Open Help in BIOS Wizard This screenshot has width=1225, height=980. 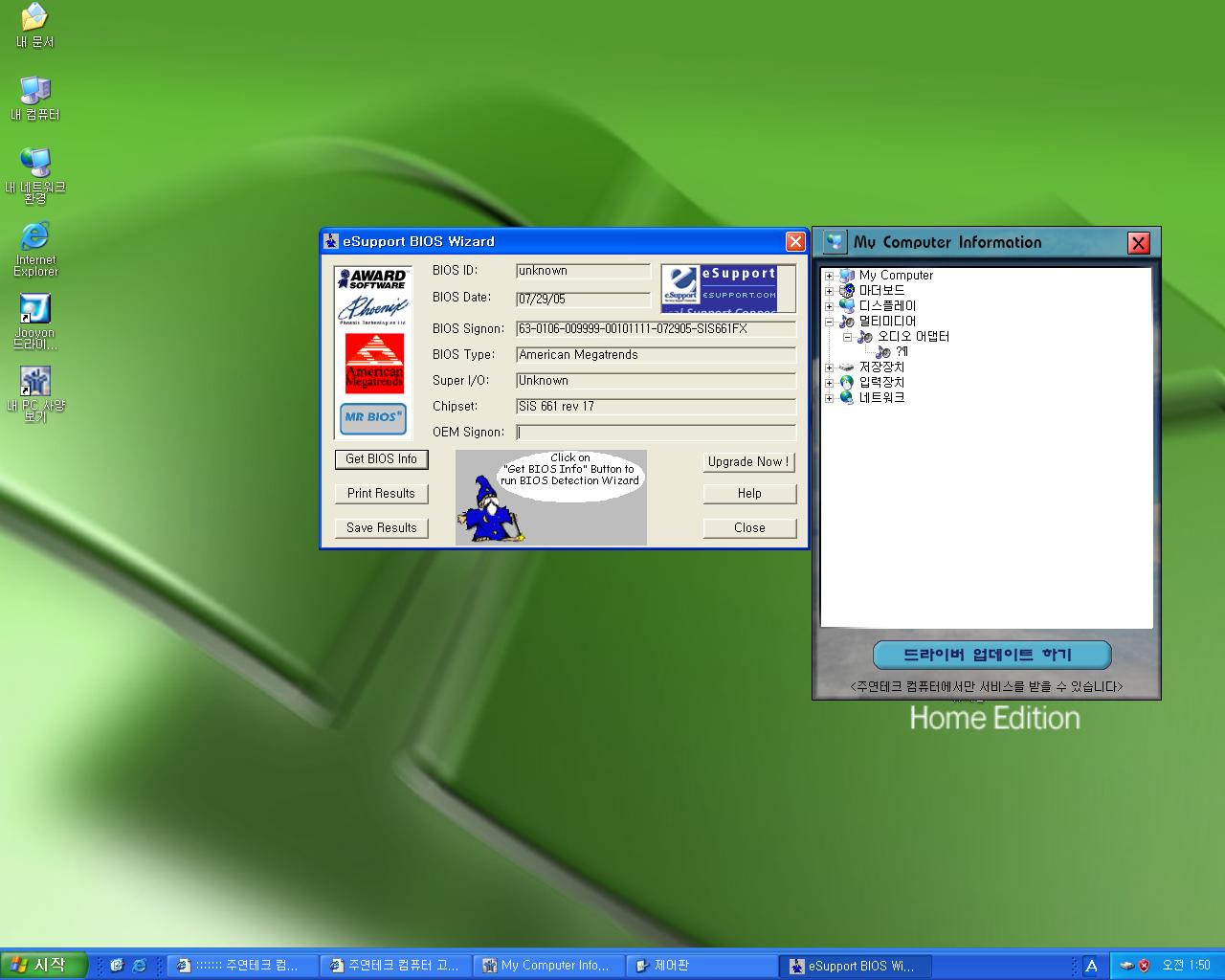pos(749,494)
